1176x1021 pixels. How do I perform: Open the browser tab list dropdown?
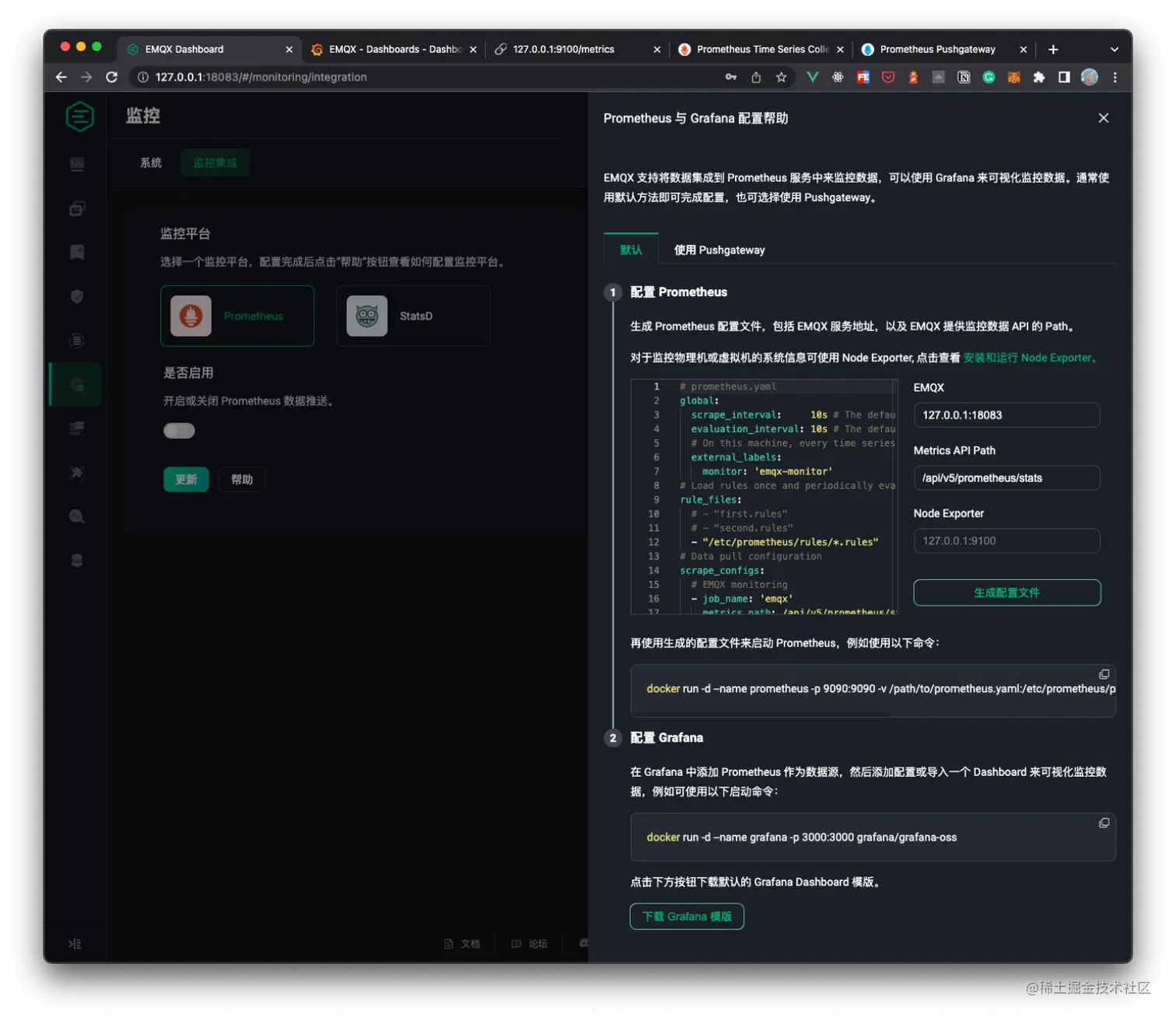tap(1115, 49)
